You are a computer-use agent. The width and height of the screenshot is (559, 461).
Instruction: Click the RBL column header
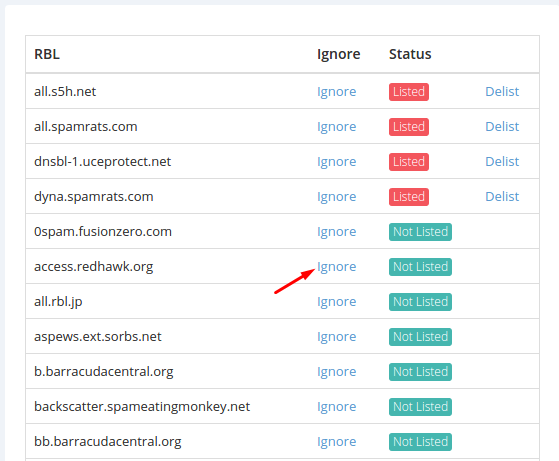[x=47, y=54]
